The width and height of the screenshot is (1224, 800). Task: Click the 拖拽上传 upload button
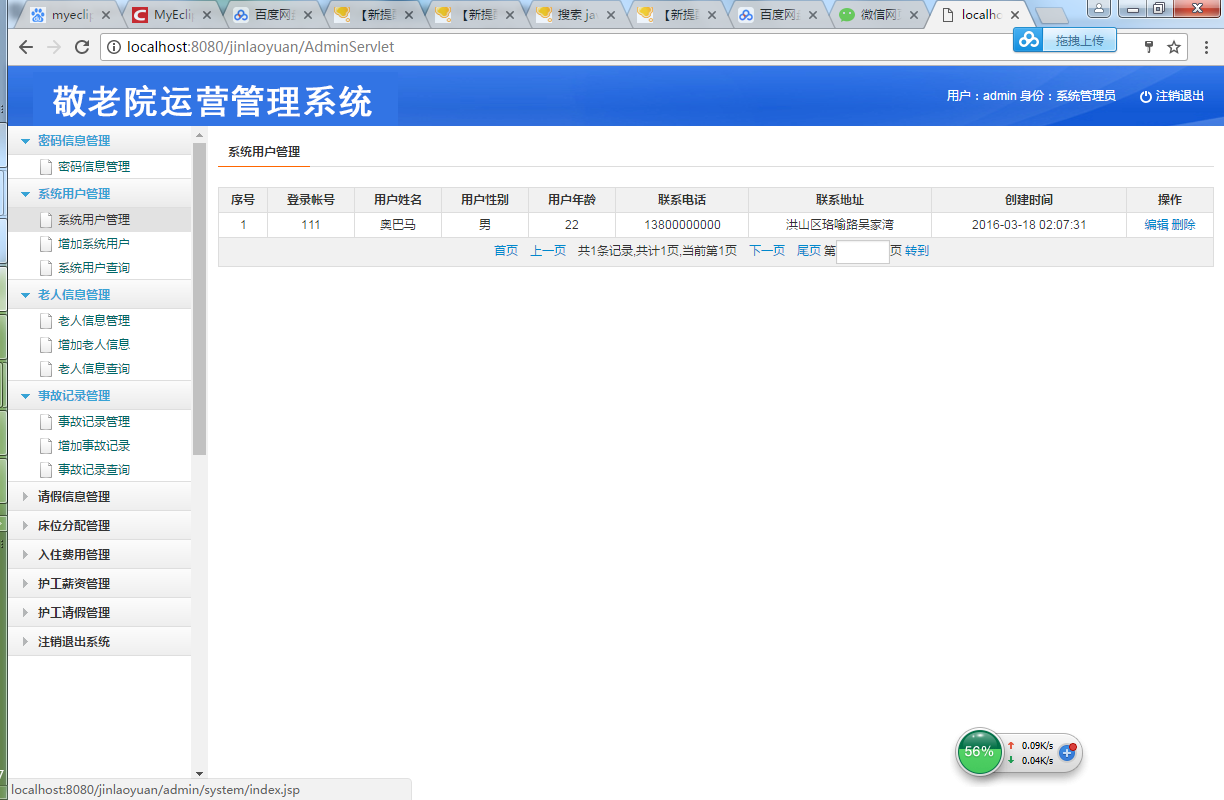[x=1079, y=40]
